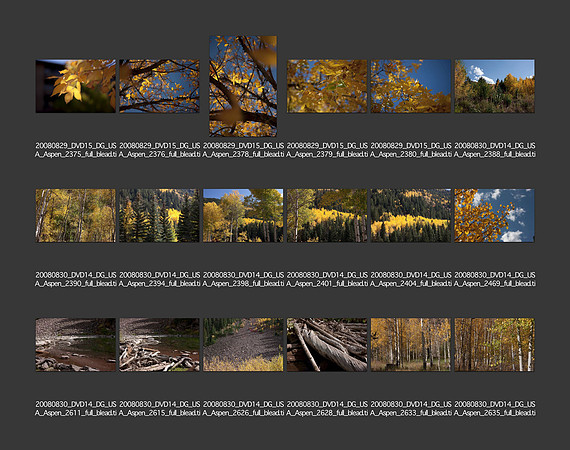Click the label Aspen_2469_full_bleed.ti

coord(494,279)
